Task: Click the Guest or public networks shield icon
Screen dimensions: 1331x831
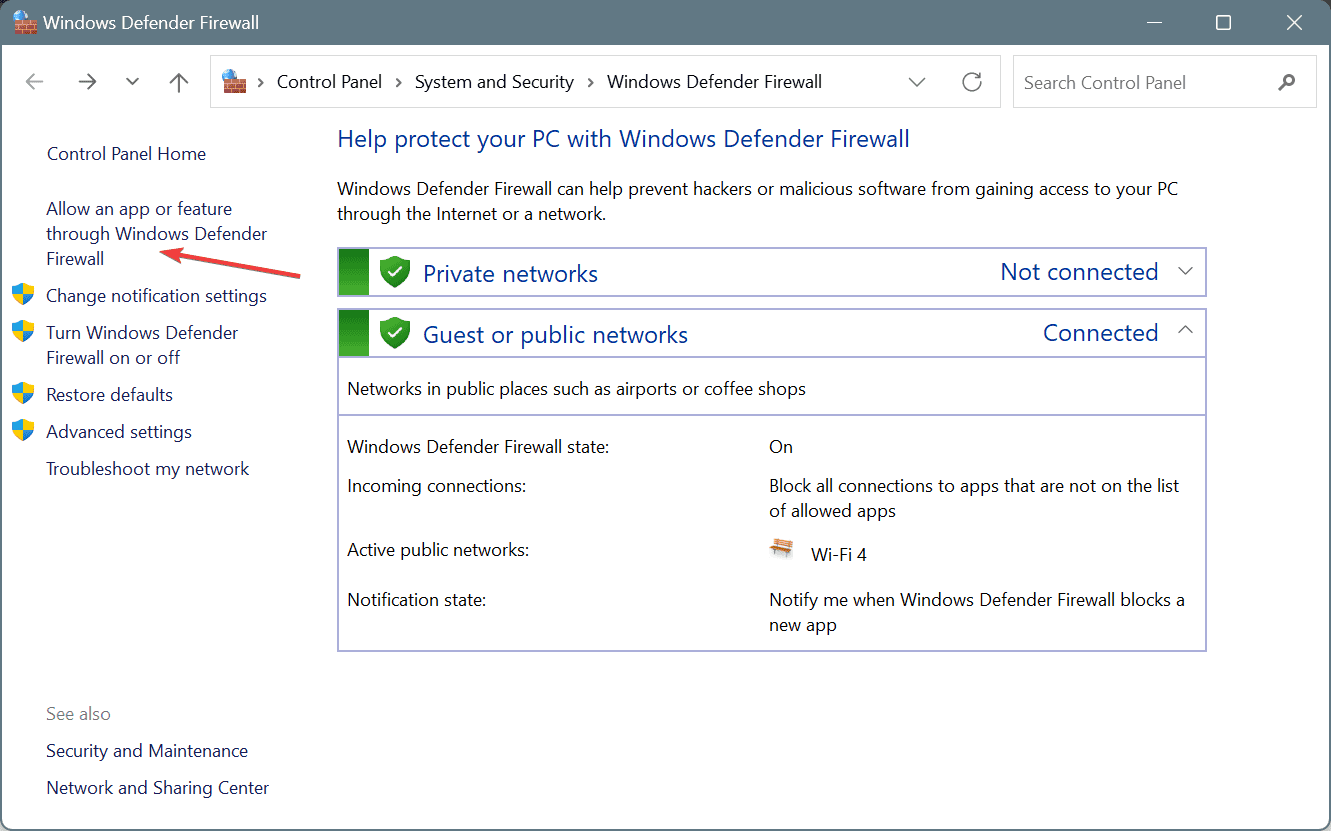Action: coord(396,333)
